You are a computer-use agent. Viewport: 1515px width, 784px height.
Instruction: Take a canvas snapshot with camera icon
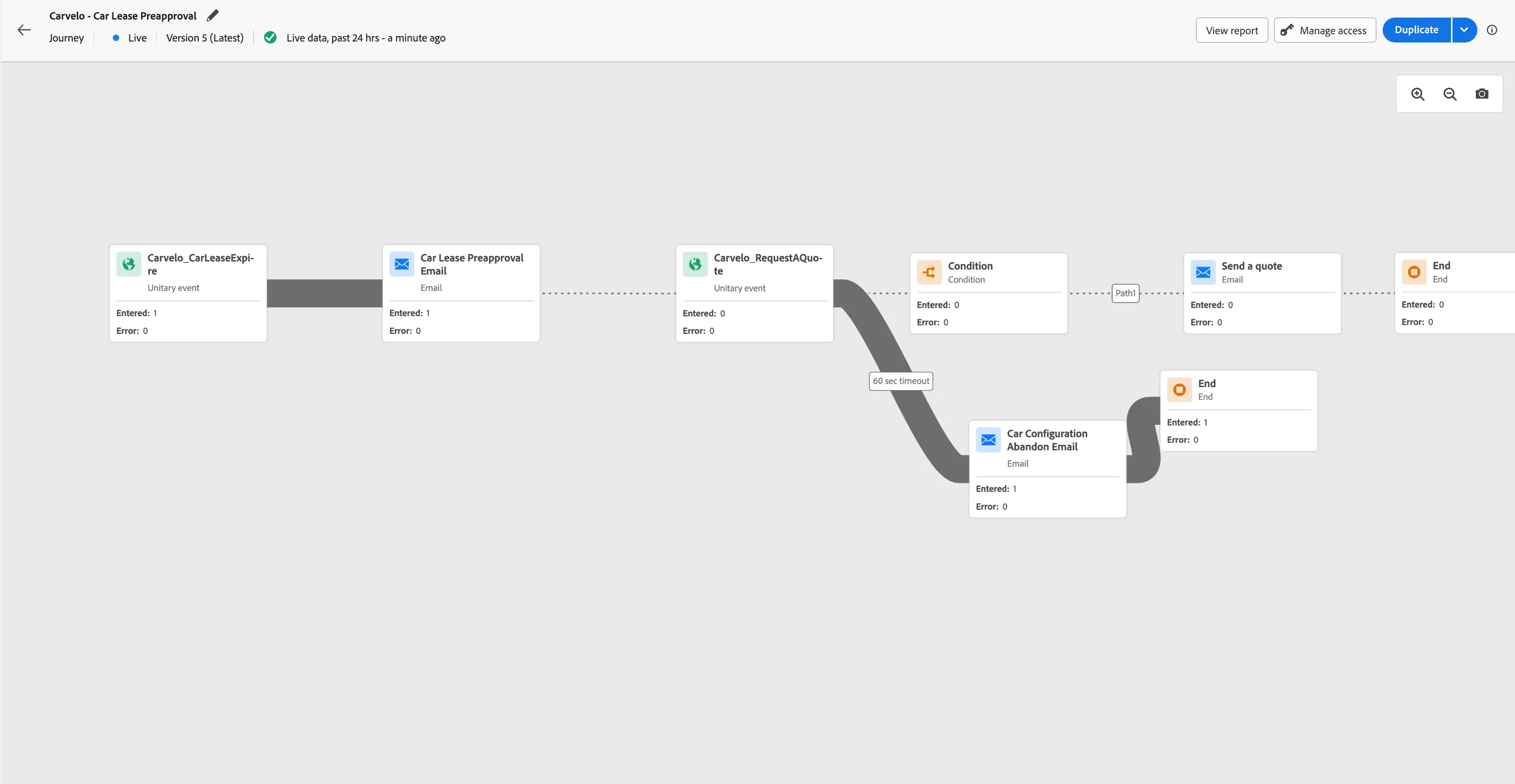(1481, 94)
